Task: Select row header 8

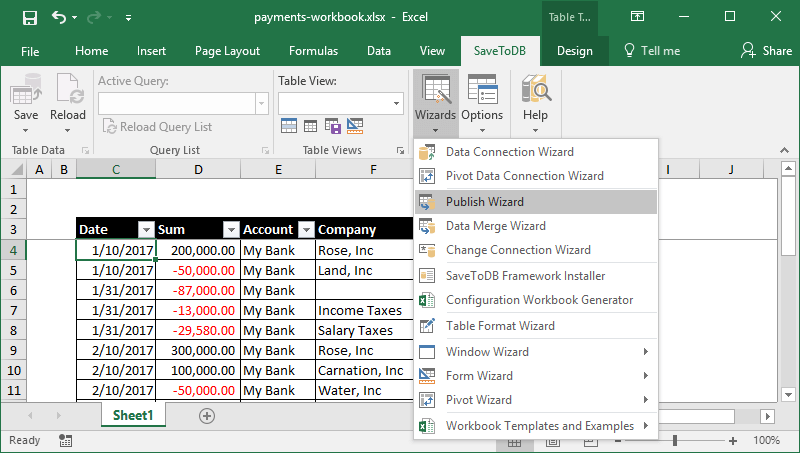Action: [x=14, y=331]
